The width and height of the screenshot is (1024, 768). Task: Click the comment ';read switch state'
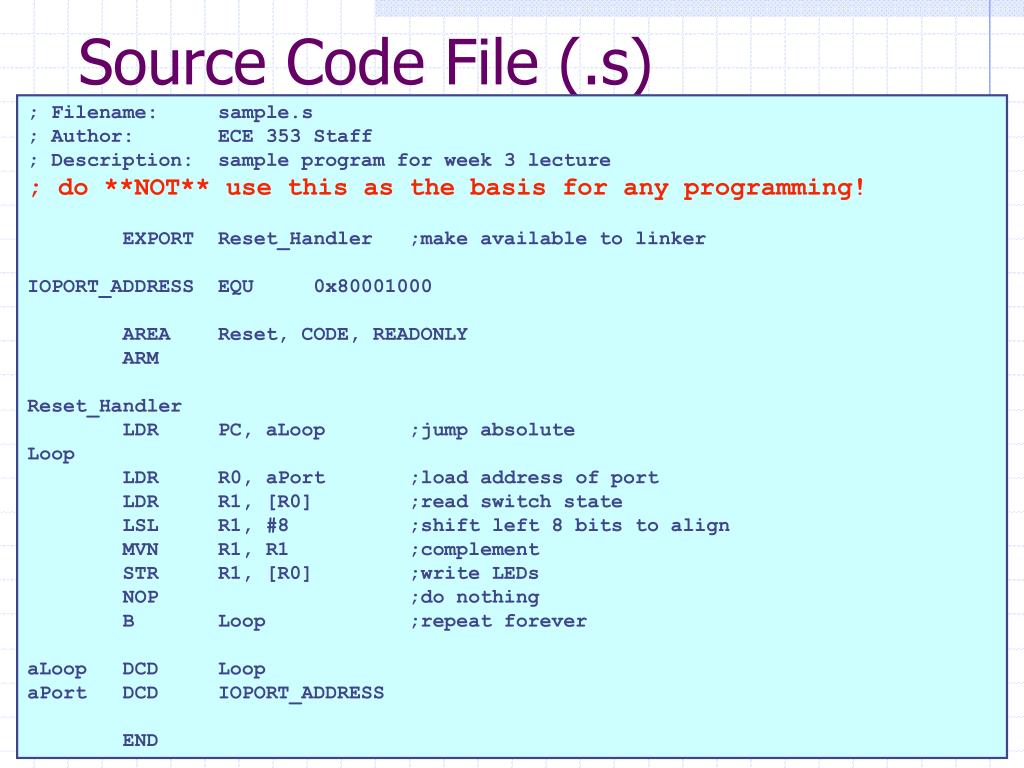click(516, 502)
